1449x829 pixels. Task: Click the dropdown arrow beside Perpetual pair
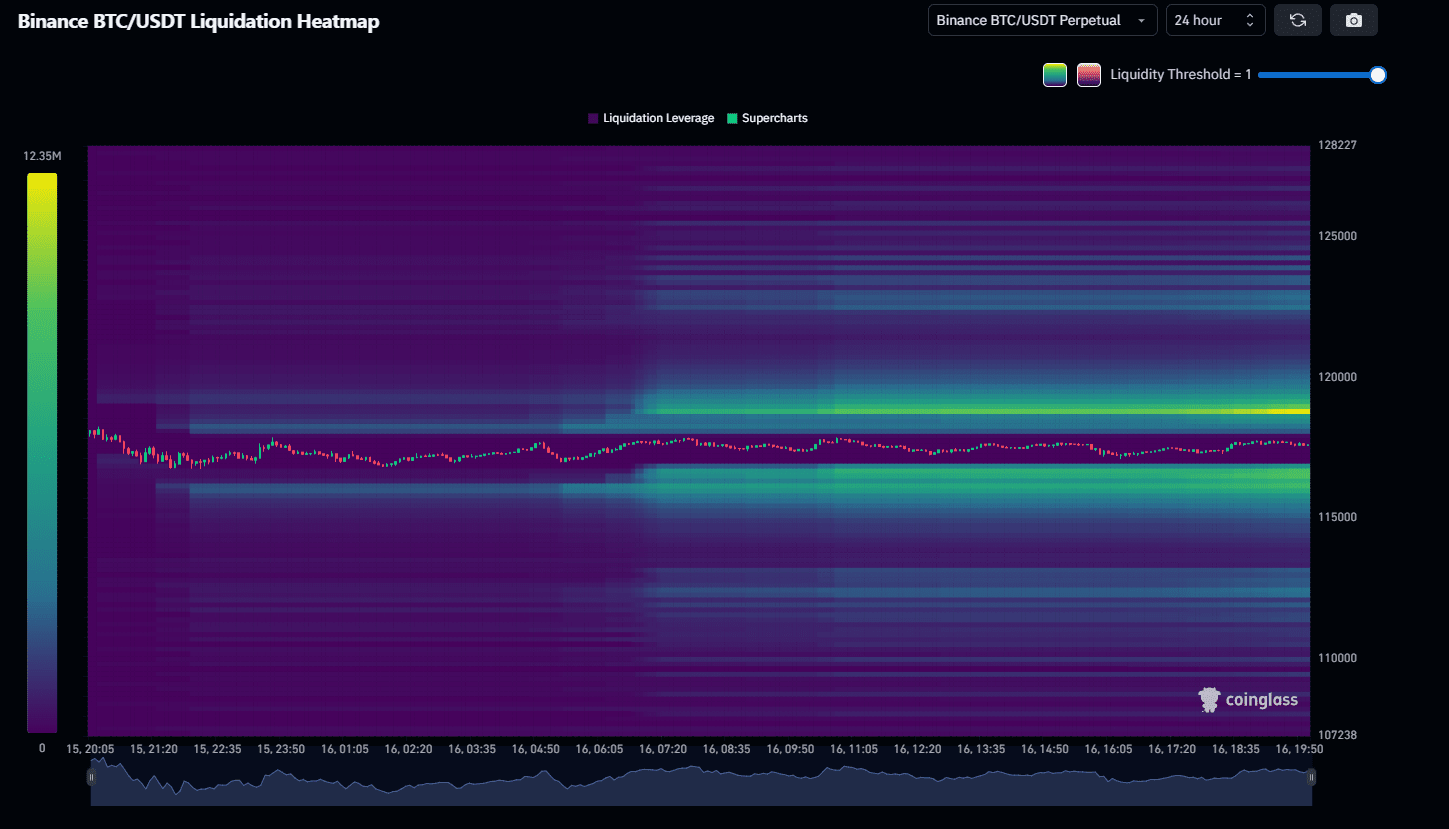[x=1141, y=21]
